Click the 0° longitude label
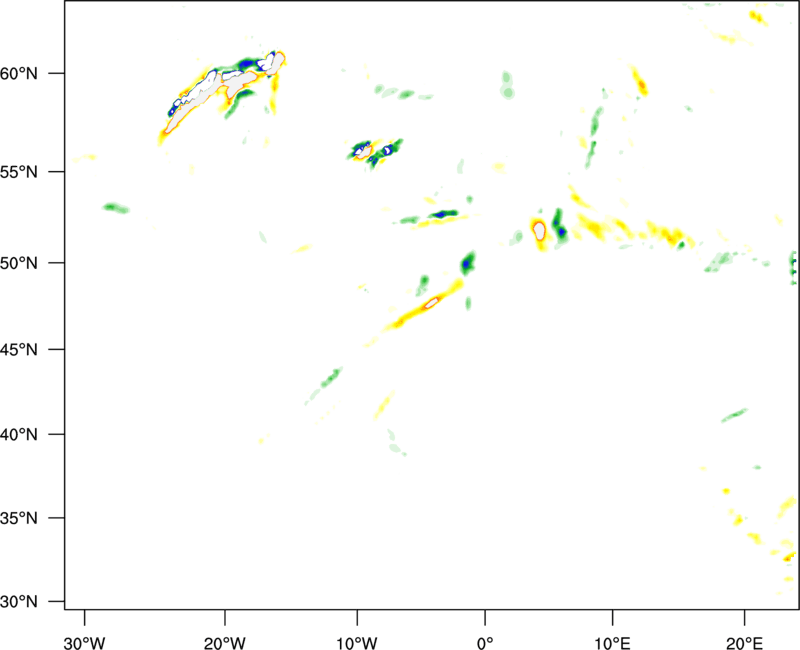 485,643
